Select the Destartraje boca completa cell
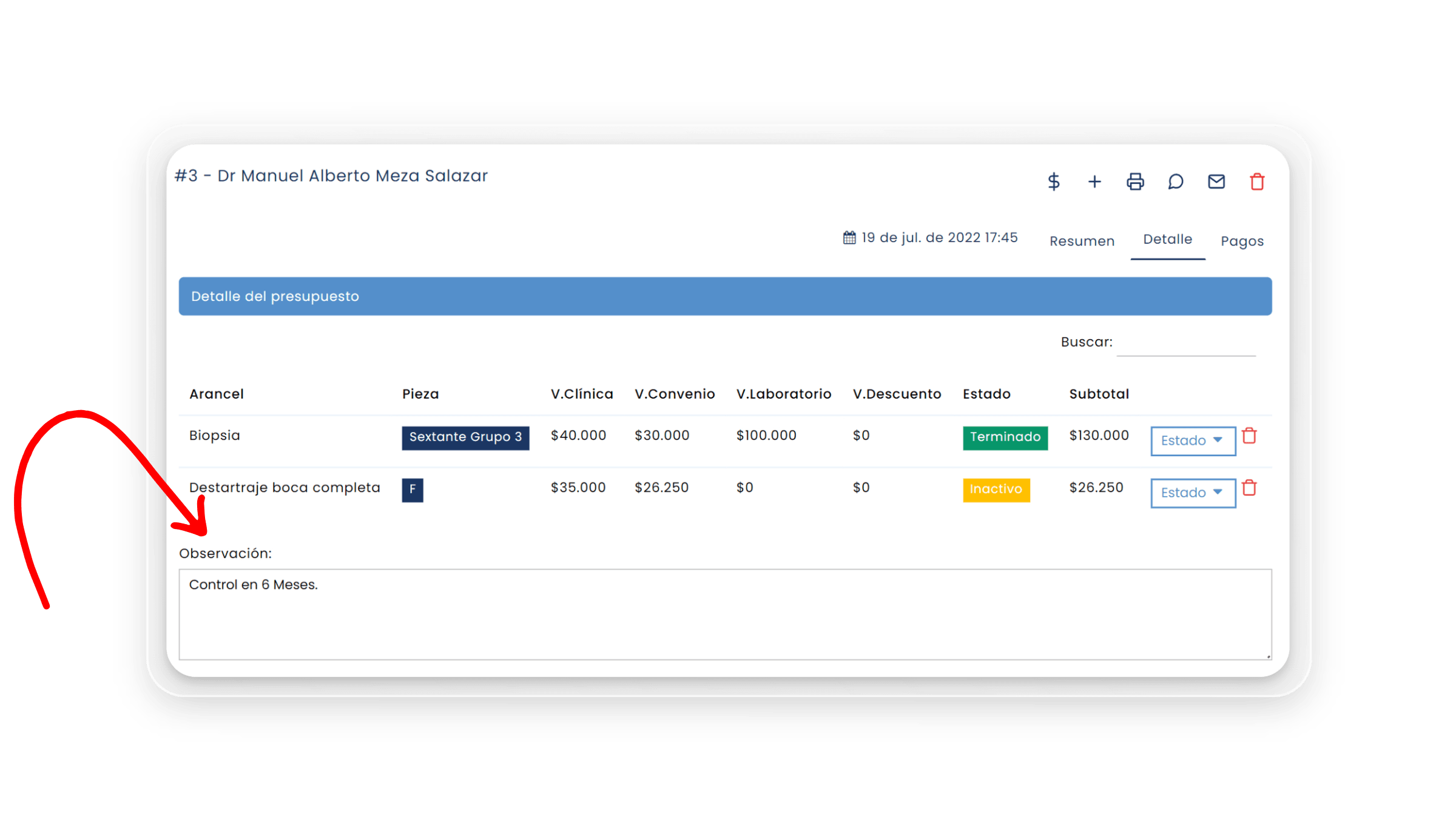Viewport: 1456px width, 819px height. [285, 488]
